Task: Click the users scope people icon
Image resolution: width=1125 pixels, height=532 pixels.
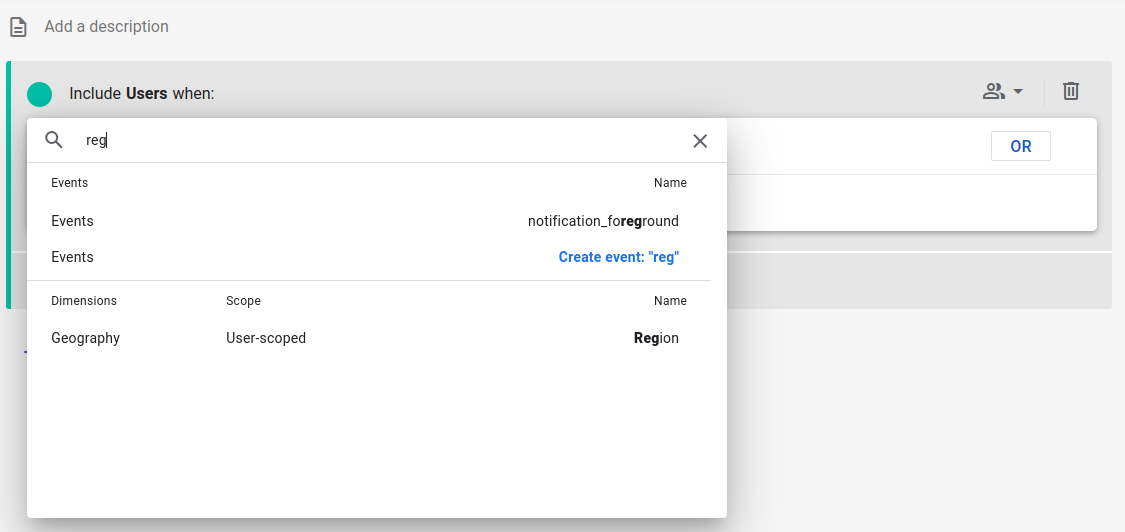Action: pos(993,92)
